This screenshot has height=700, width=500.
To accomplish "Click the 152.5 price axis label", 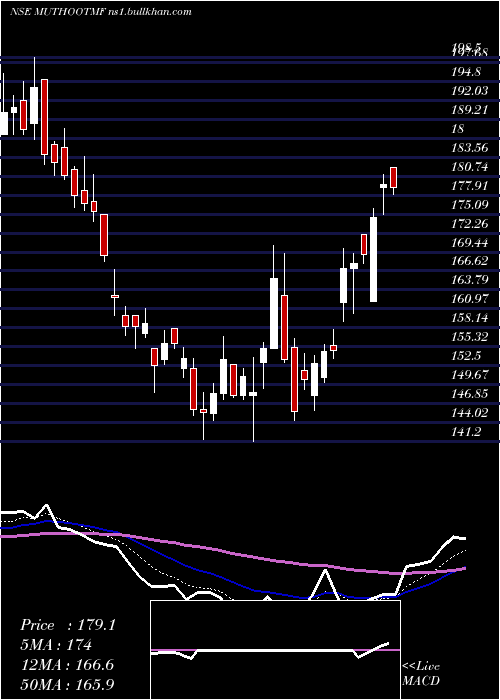I will (466, 356).
